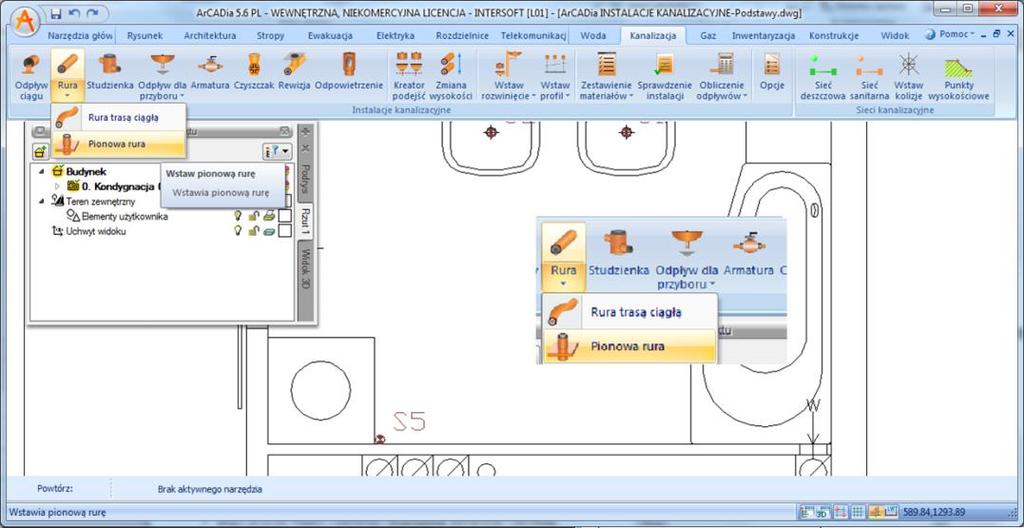Screen dimensions: 1024x528
Task: Collapse the Budynek tree node
Action: click(42, 171)
